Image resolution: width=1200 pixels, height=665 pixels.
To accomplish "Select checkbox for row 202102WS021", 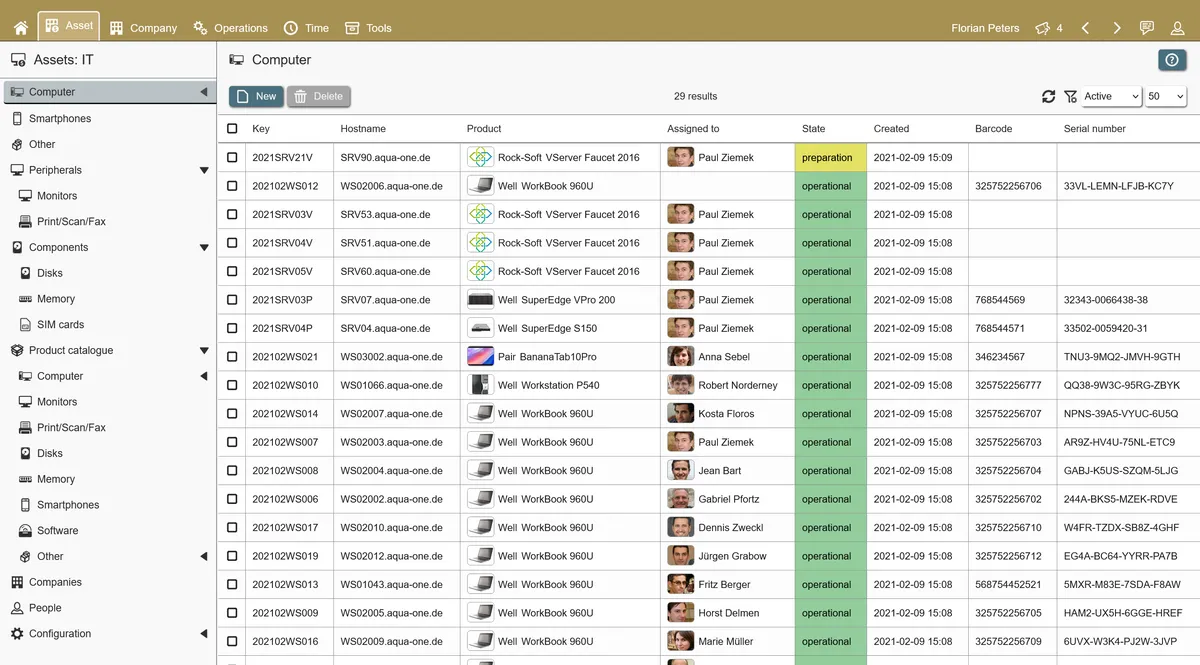I will tap(232, 357).
